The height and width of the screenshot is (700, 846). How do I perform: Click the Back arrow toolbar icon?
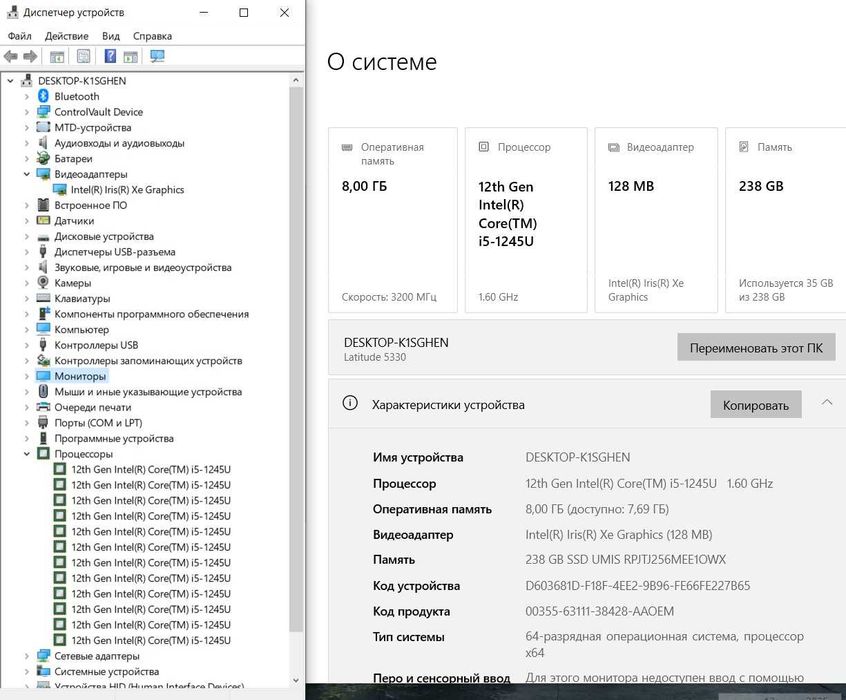click(x=10, y=56)
